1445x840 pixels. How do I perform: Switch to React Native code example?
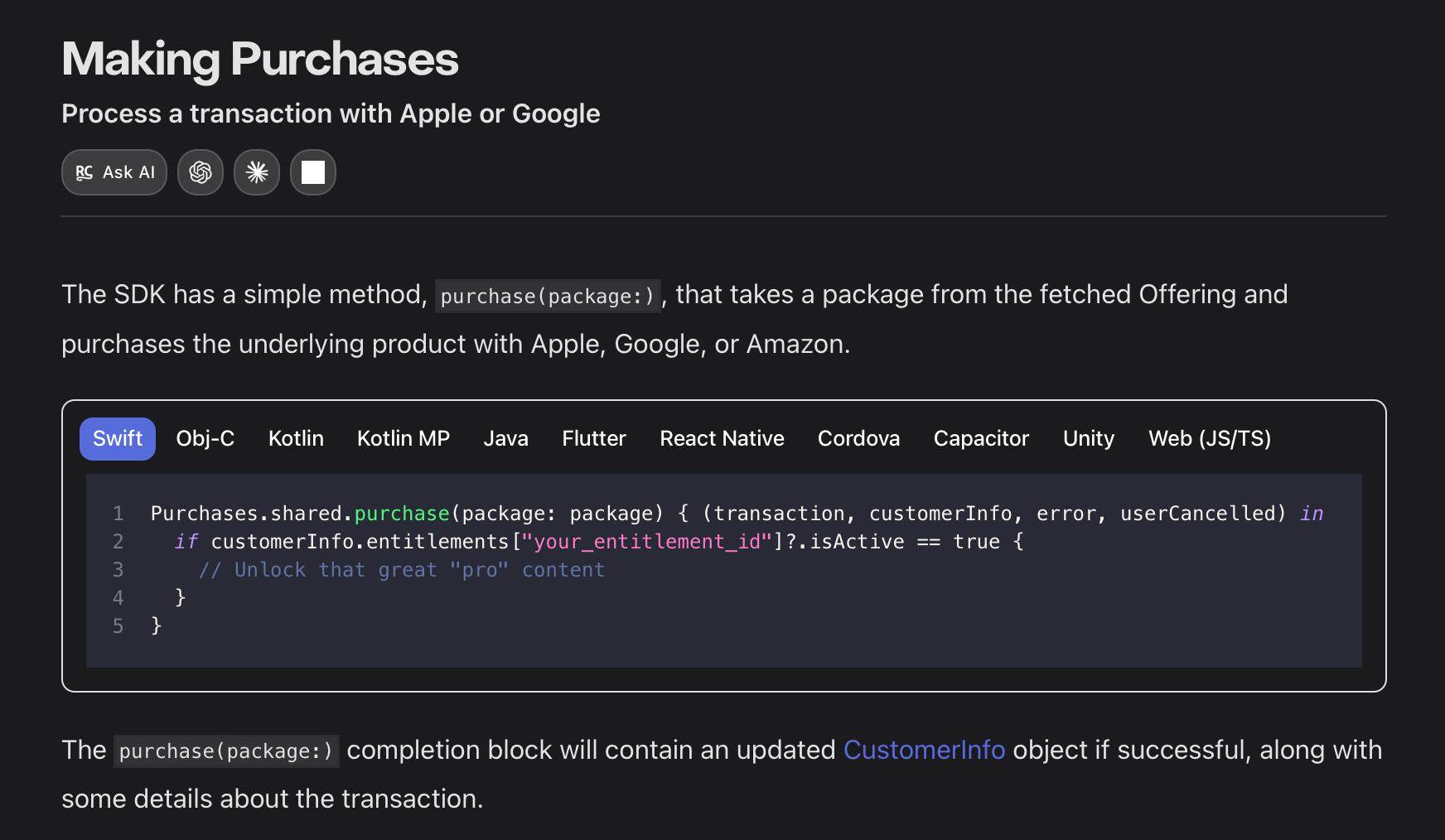[x=722, y=438]
